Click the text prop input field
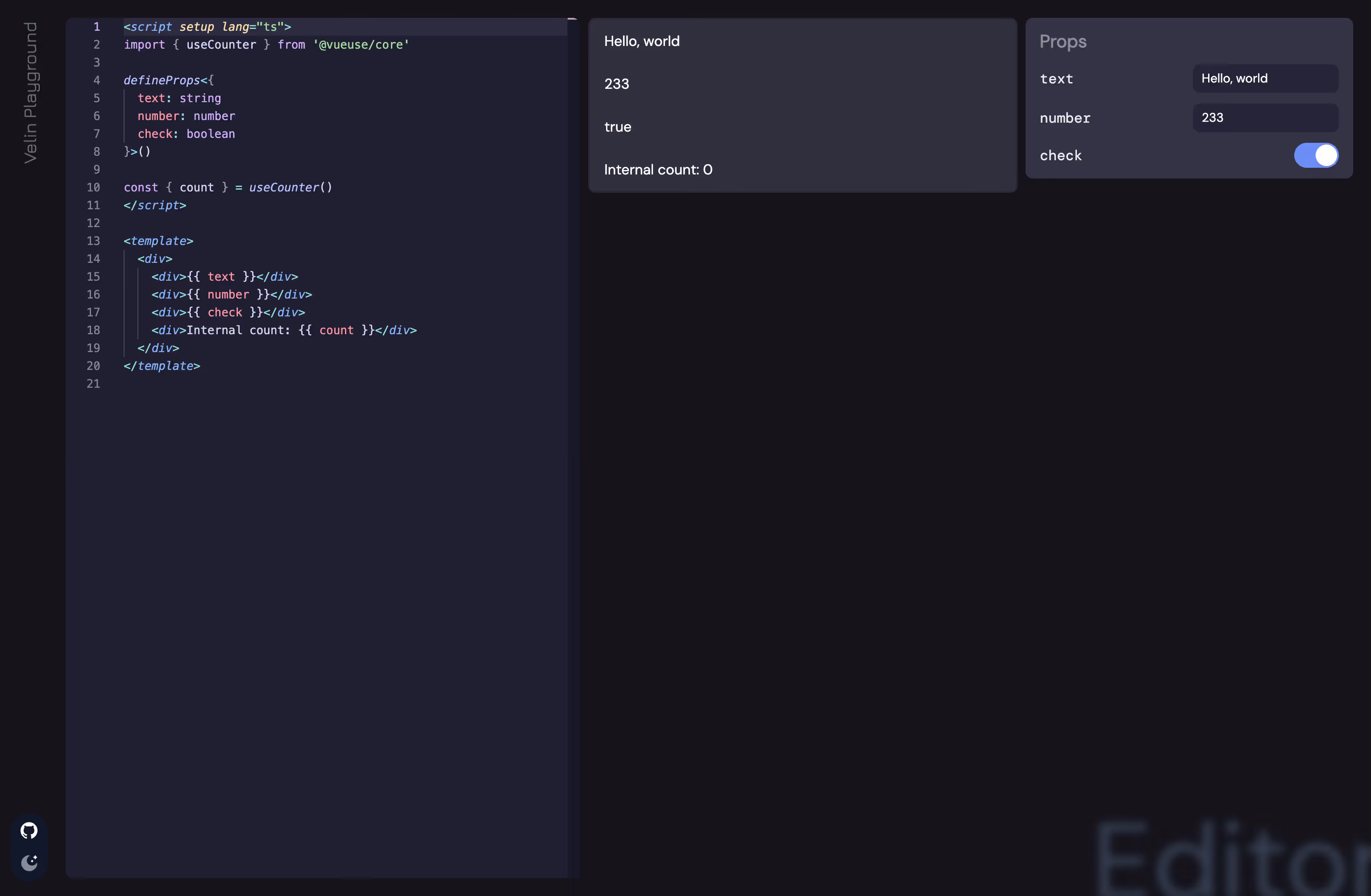The image size is (1371, 896). [1264, 79]
